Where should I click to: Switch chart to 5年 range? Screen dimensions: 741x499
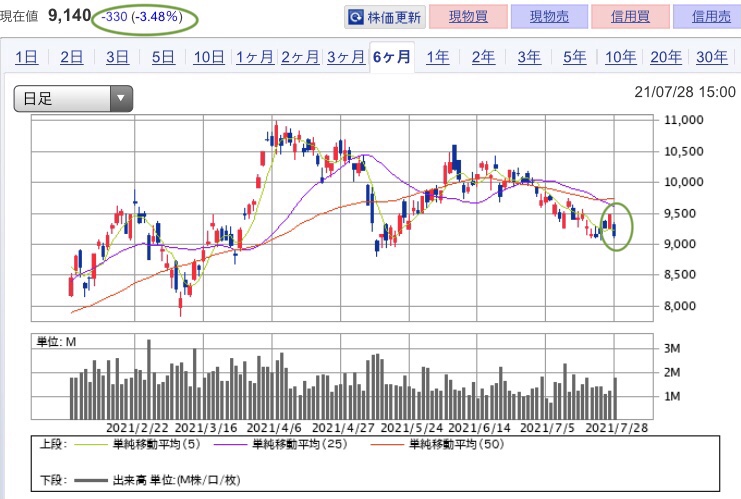574,57
